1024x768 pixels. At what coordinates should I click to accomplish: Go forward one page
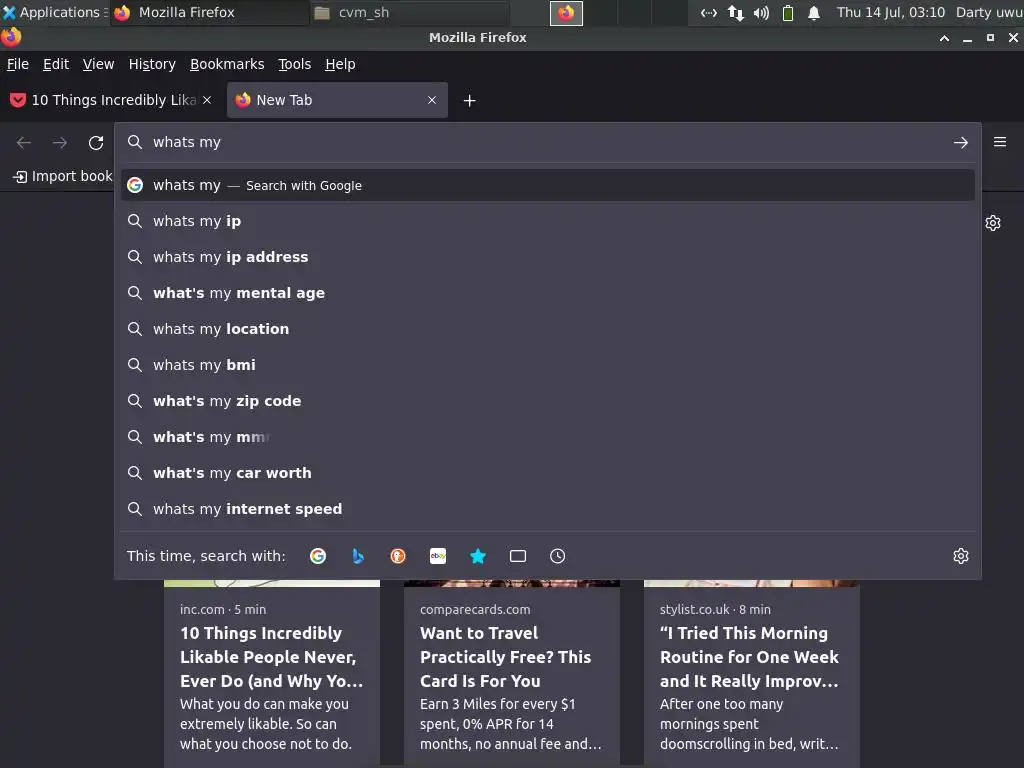click(60, 142)
